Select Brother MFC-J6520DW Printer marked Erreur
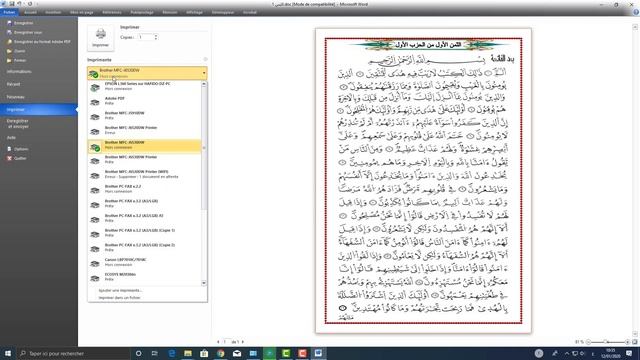The width and height of the screenshot is (640, 360). (x=144, y=130)
